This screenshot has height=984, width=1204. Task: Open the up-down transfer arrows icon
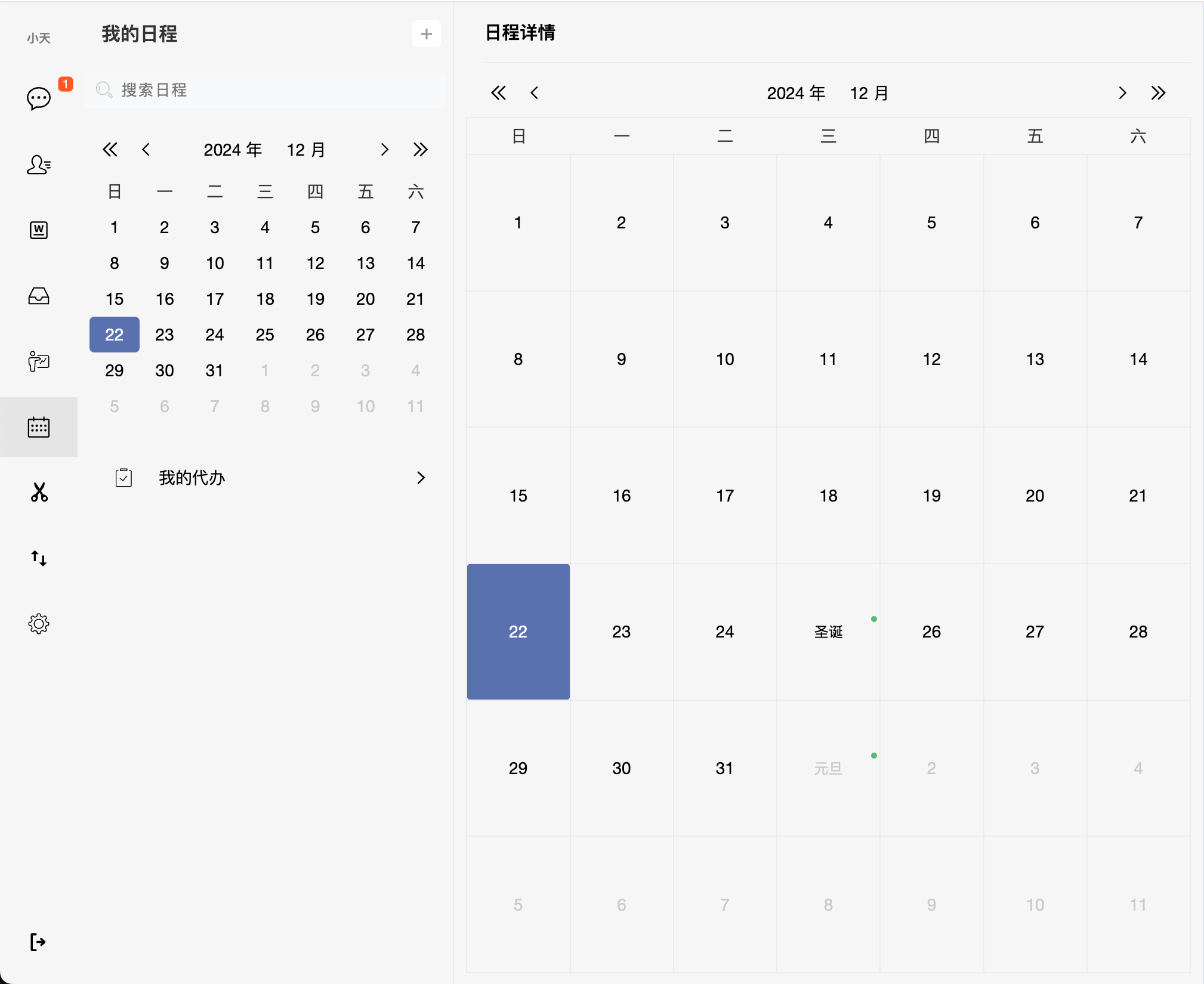(x=39, y=558)
